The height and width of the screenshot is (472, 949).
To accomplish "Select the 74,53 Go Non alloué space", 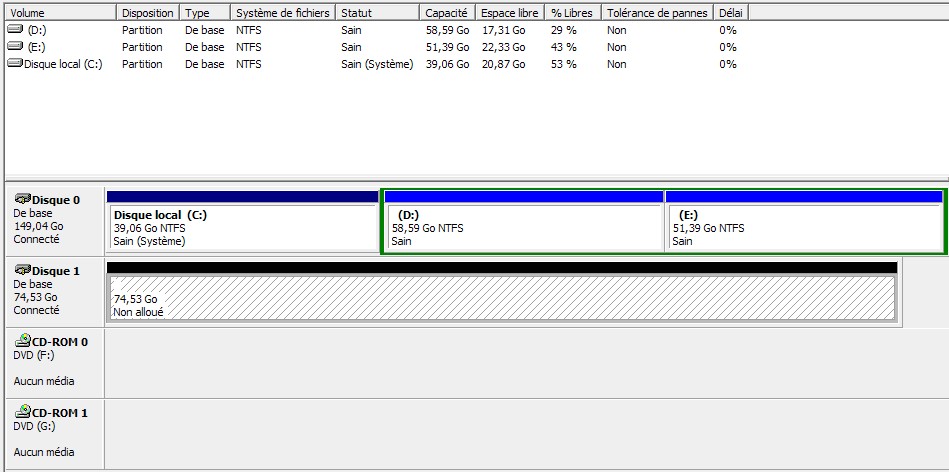I will pyautogui.click(x=500, y=299).
